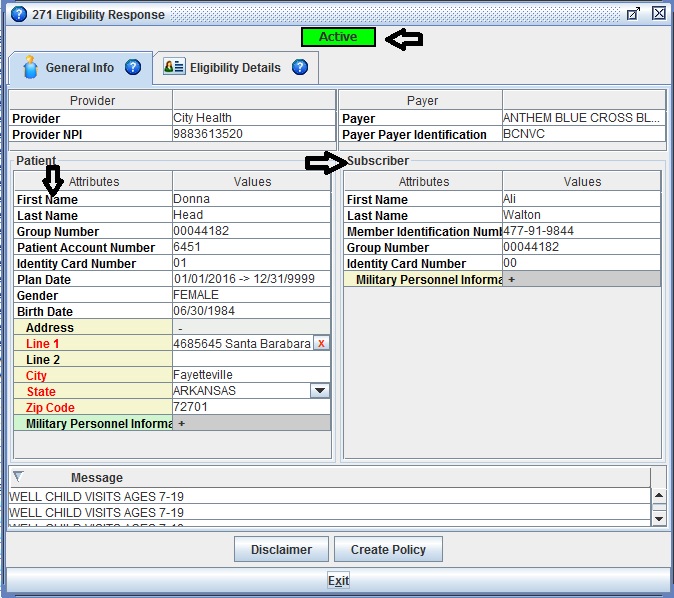The height and width of the screenshot is (598, 674).
Task: Clear Line 1 address with the red X
Action: tap(321, 343)
